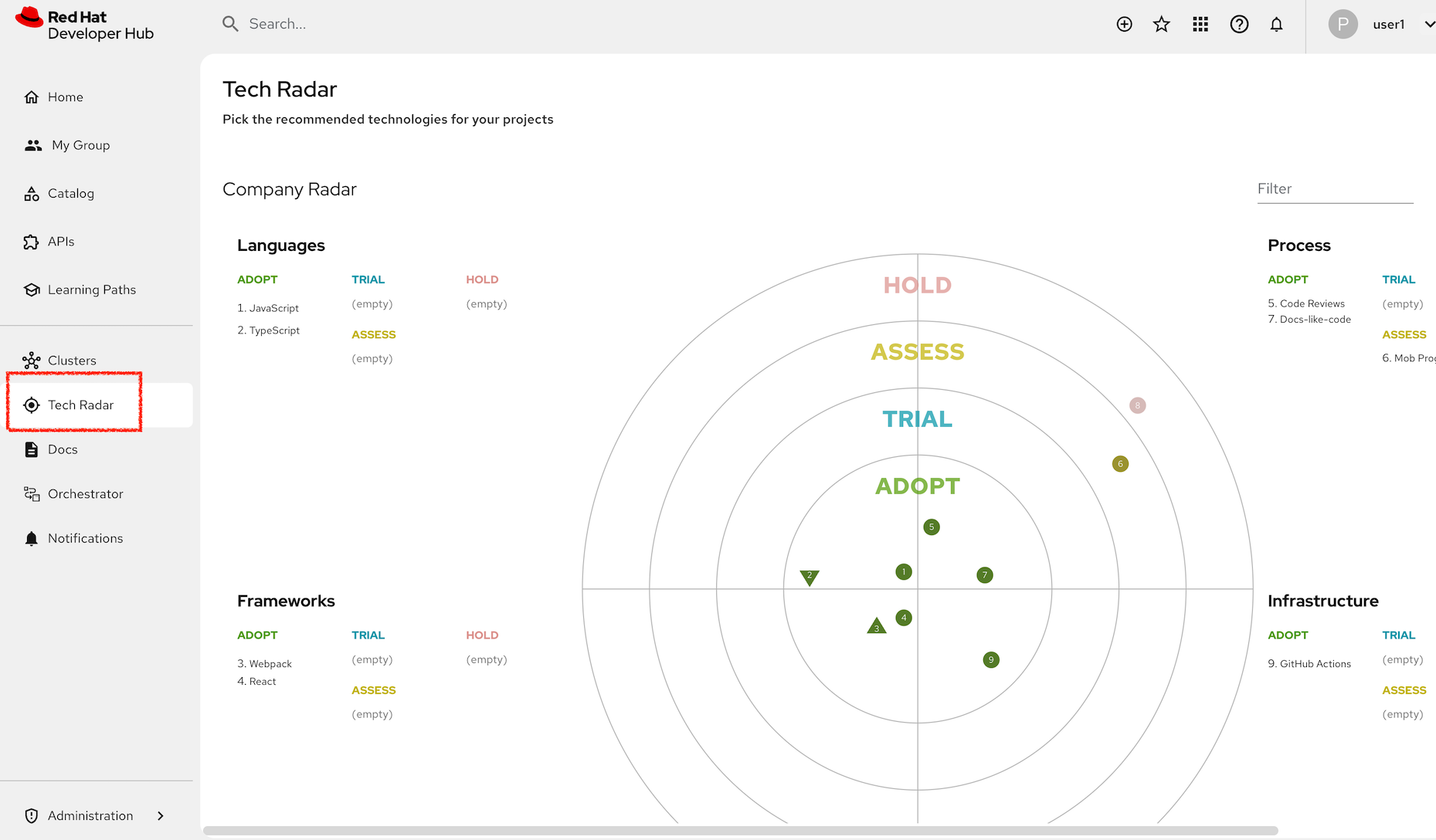The width and height of the screenshot is (1436, 840).
Task: Open the application launcher grid icon
Action: [x=1200, y=24]
